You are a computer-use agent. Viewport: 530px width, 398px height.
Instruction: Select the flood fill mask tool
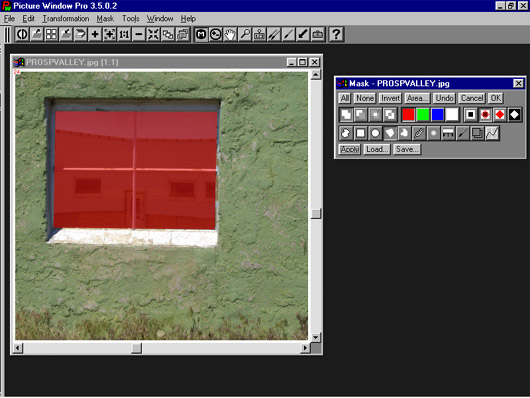pos(404,133)
